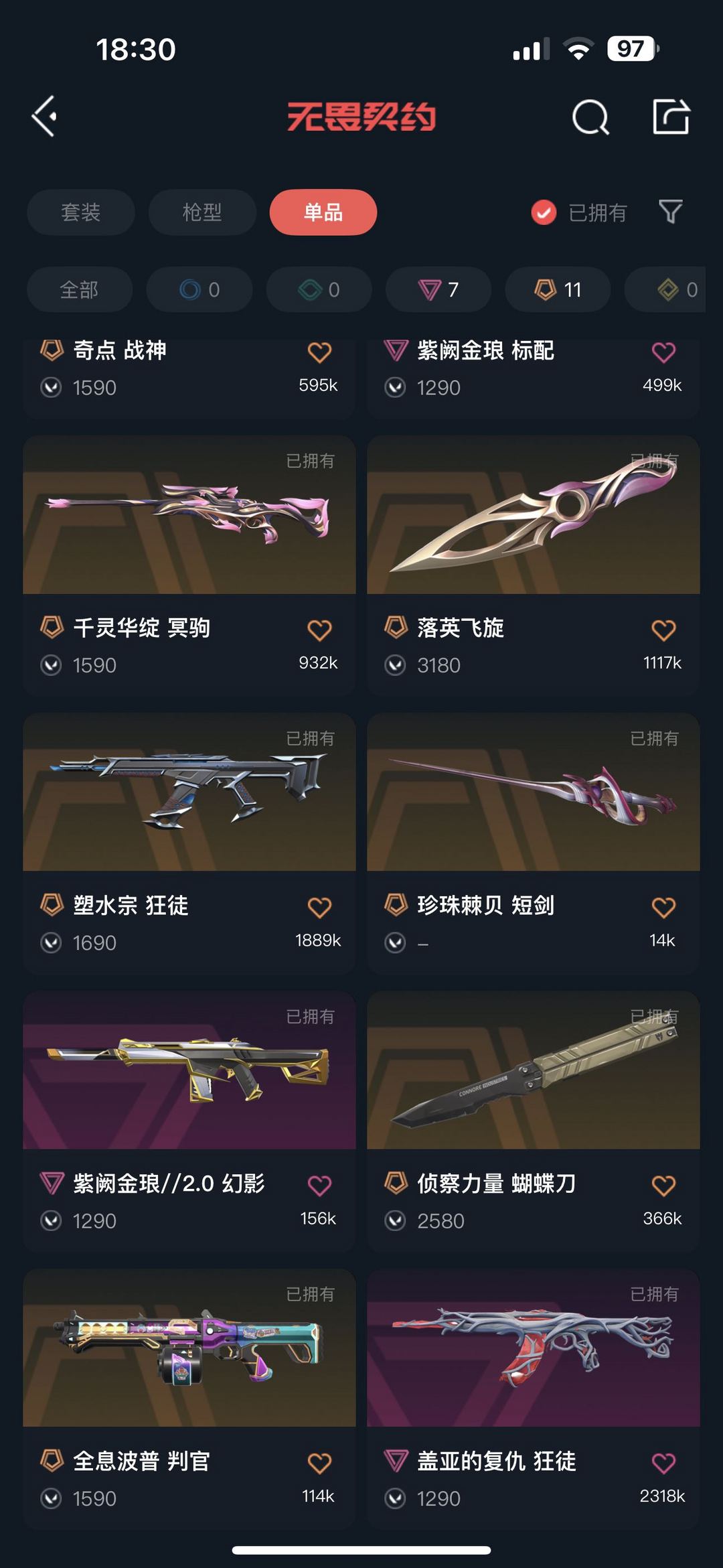The height and width of the screenshot is (1568, 723).
Task: Tap heart on 紫阙金琅//2.0 幻影
Action: (319, 1186)
